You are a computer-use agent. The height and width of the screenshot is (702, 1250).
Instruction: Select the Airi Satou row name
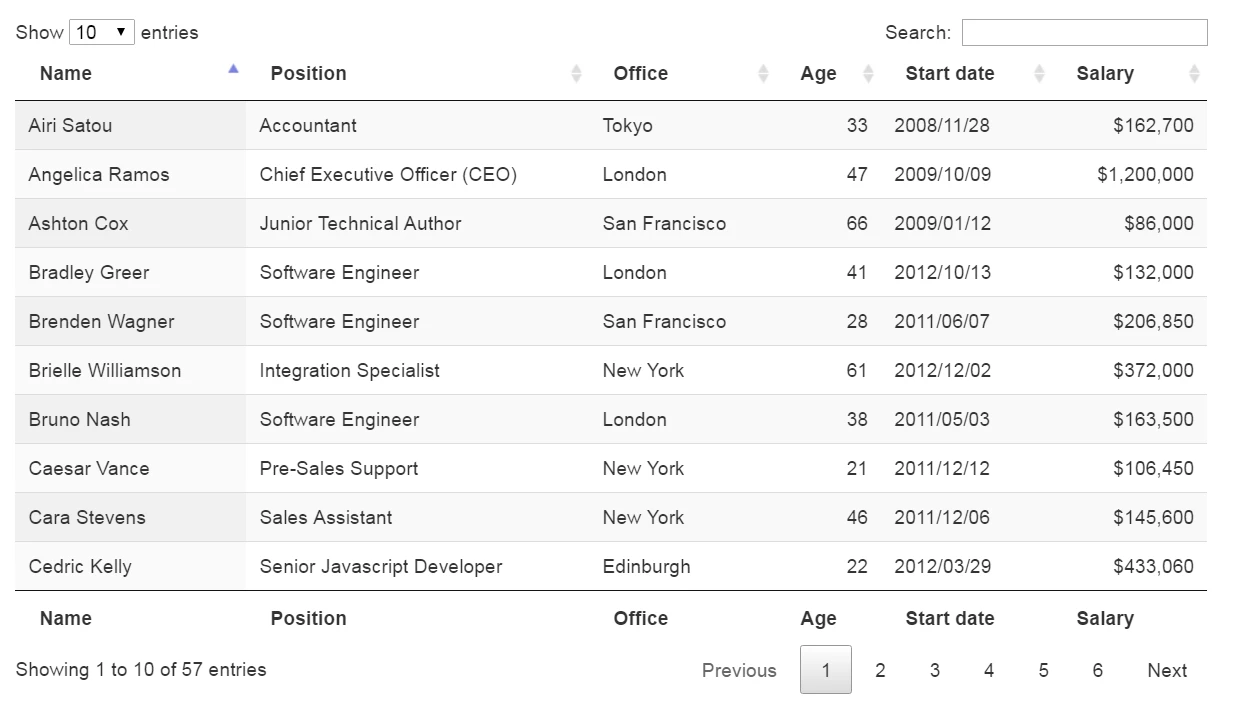click(x=70, y=126)
